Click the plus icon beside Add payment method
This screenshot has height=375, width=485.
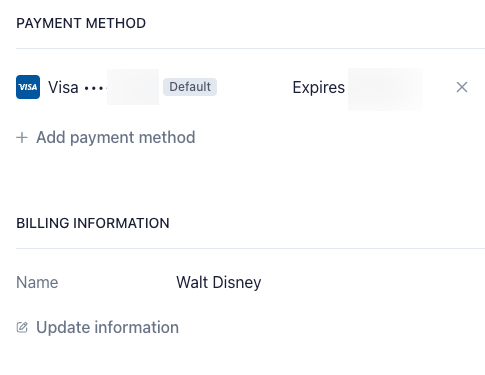click(x=22, y=137)
